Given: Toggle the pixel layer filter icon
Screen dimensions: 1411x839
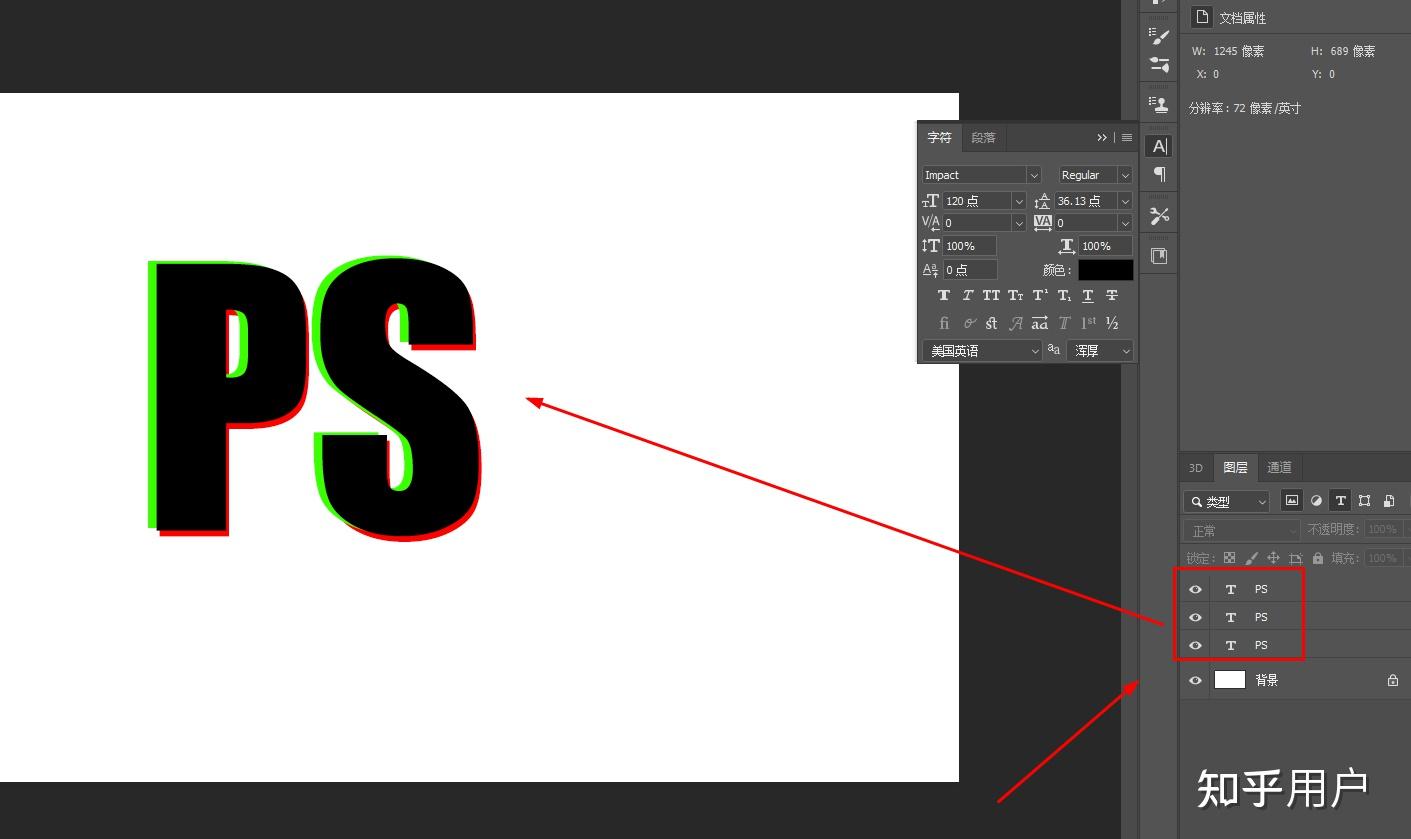Looking at the screenshot, I should tap(1292, 501).
